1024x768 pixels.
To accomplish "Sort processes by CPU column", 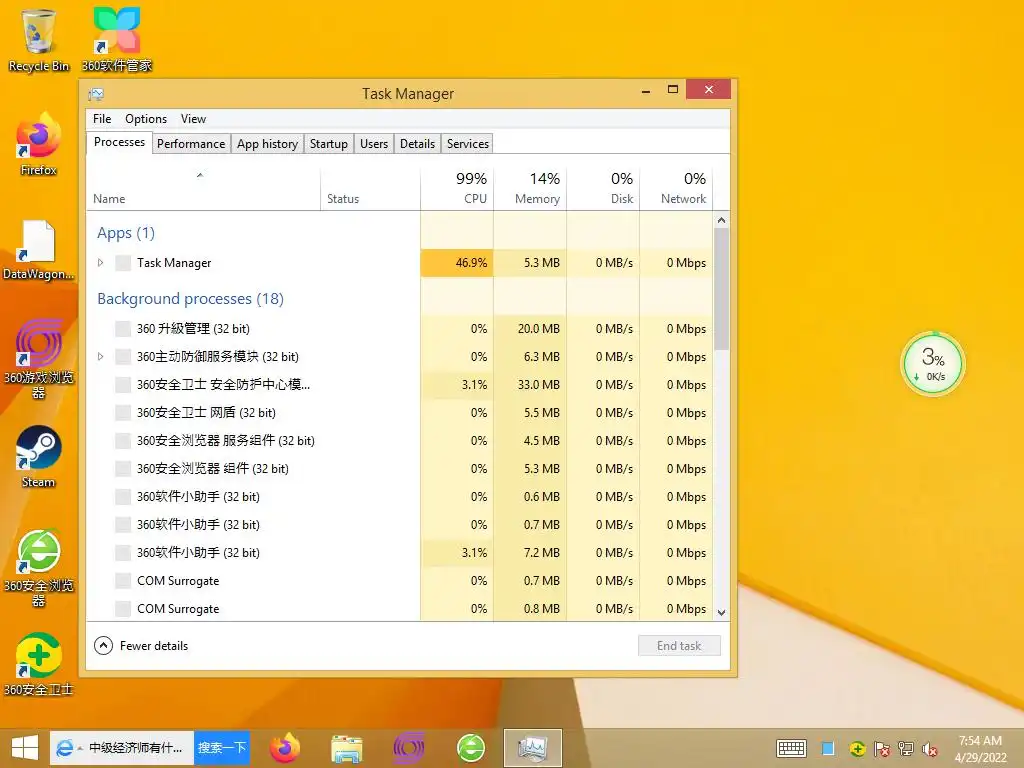I will point(456,189).
